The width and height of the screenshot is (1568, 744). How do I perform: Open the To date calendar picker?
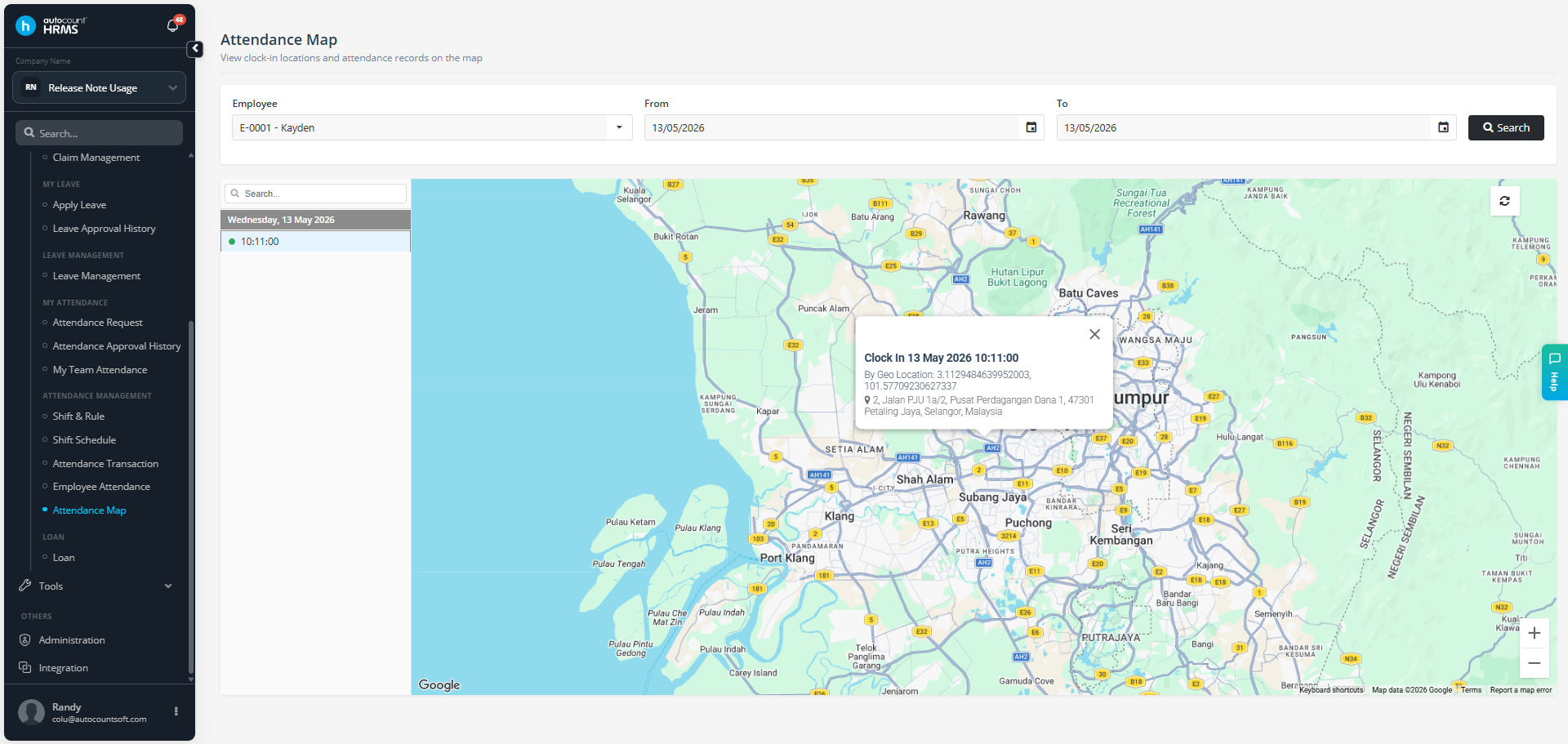tap(1443, 127)
